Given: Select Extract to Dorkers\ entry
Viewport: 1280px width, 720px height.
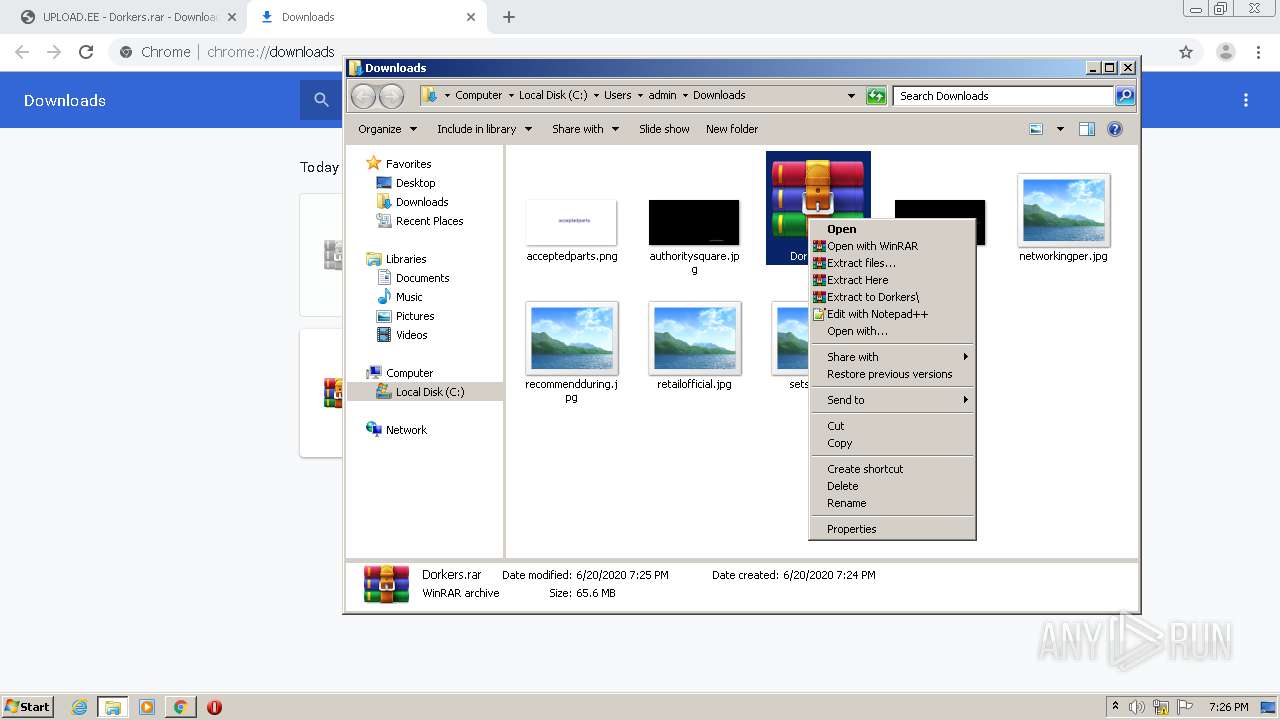Looking at the screenshot, I should (x=872, y=297).
